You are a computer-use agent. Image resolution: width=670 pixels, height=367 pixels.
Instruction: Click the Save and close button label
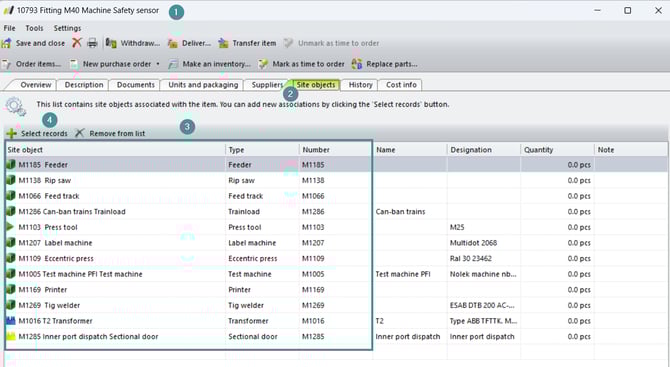pos(40,43)
